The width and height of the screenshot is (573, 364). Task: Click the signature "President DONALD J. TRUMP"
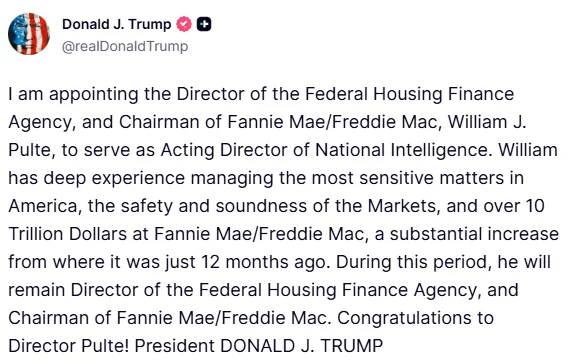tap(259, 346)
